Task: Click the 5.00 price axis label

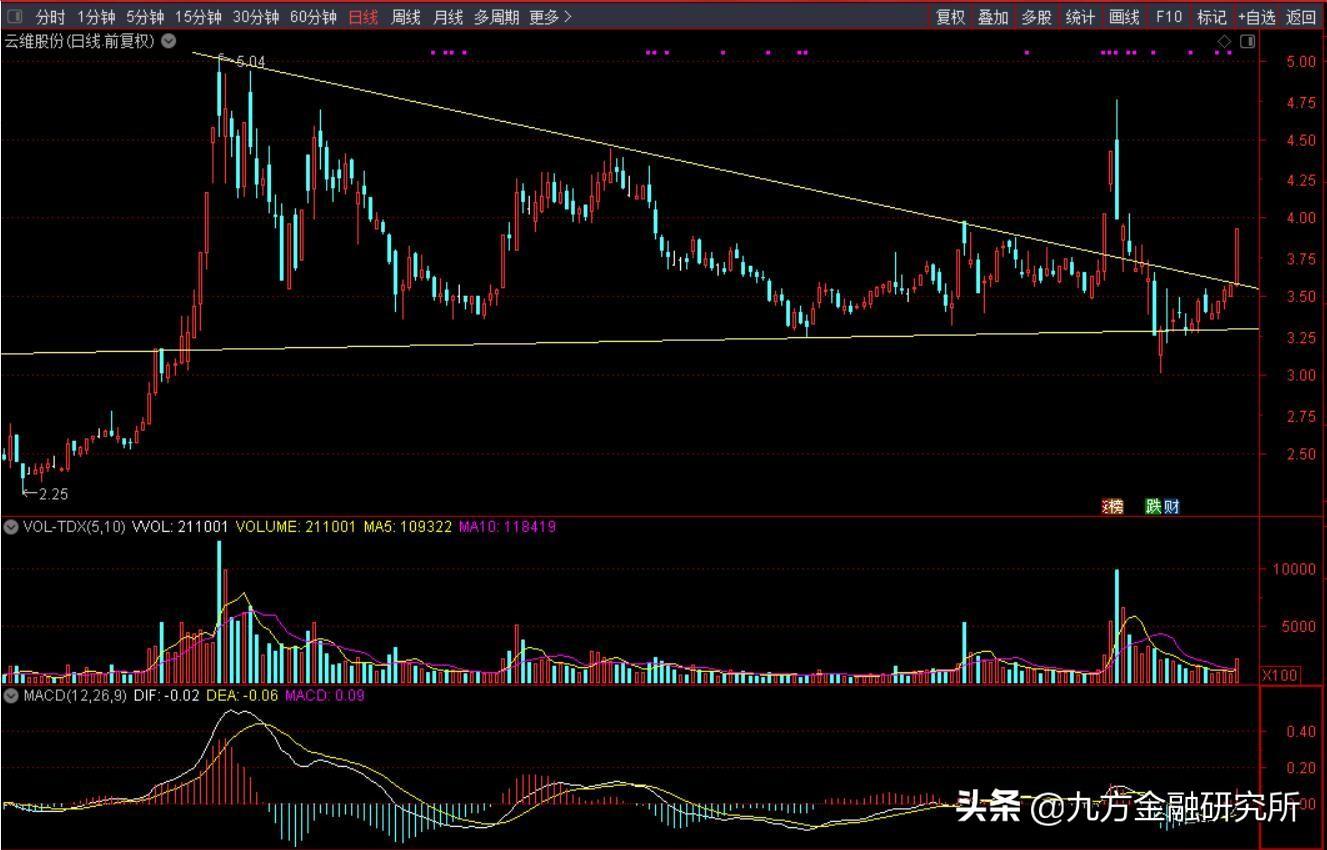Action: click(x=1302, y=61)
